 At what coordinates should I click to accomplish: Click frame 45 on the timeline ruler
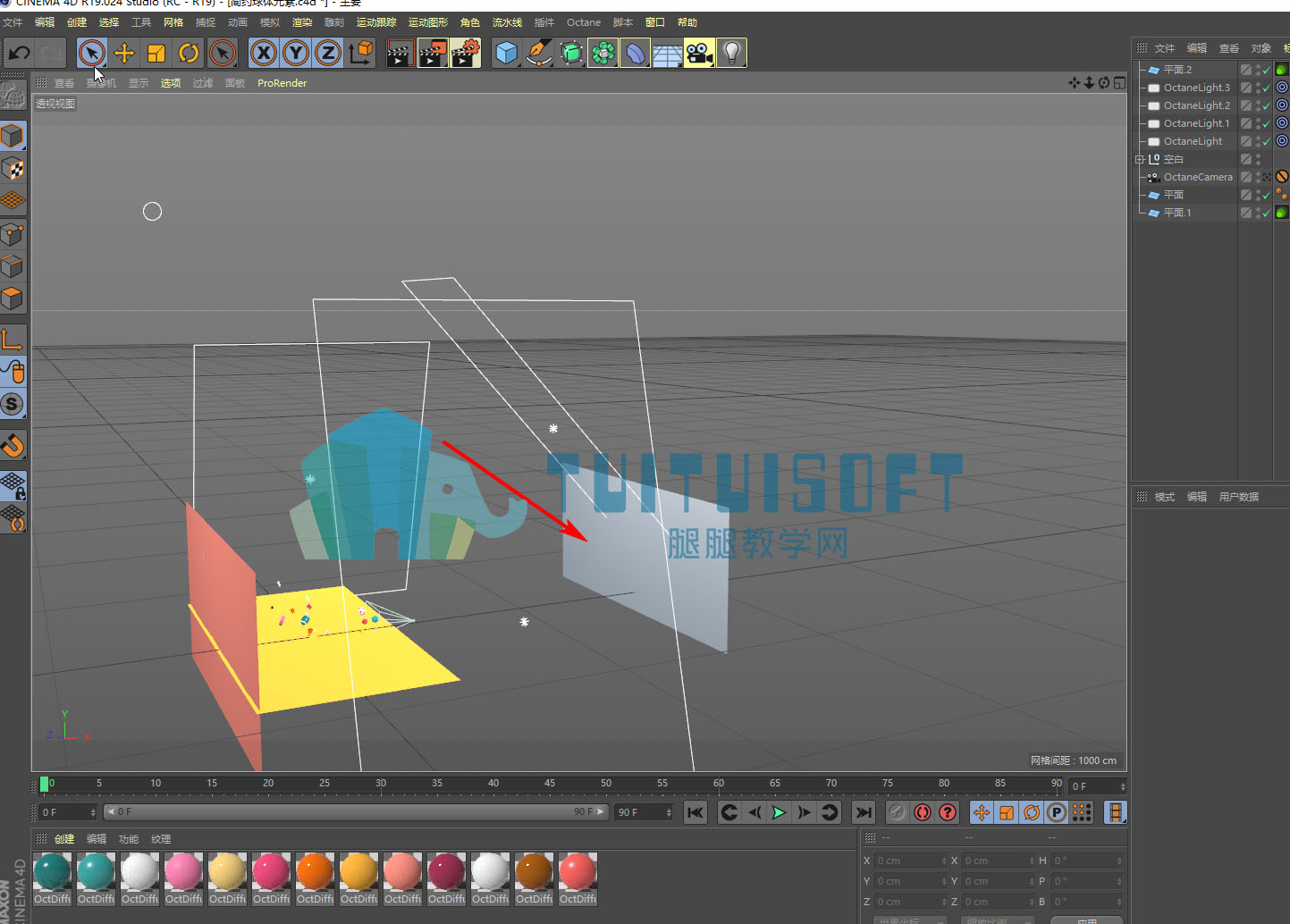click(549, 784)
